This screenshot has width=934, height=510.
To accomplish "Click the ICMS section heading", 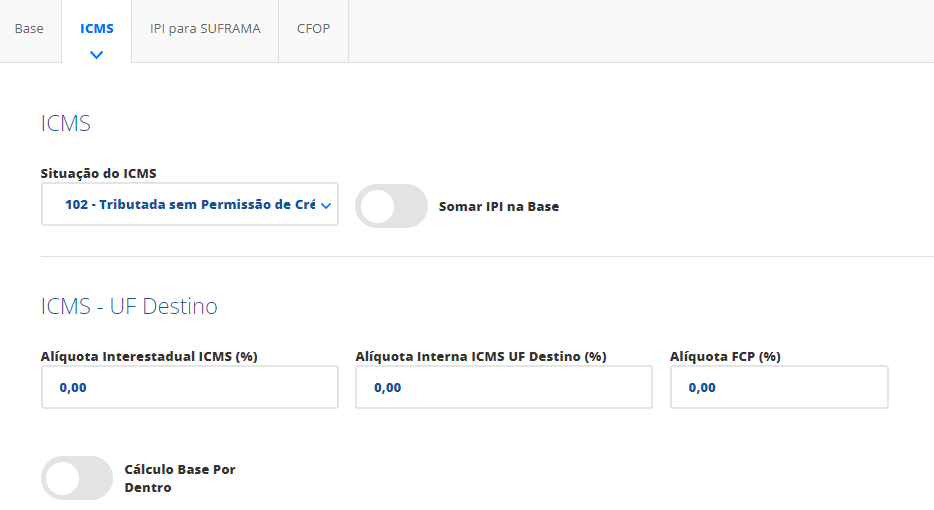I will 66,123.
